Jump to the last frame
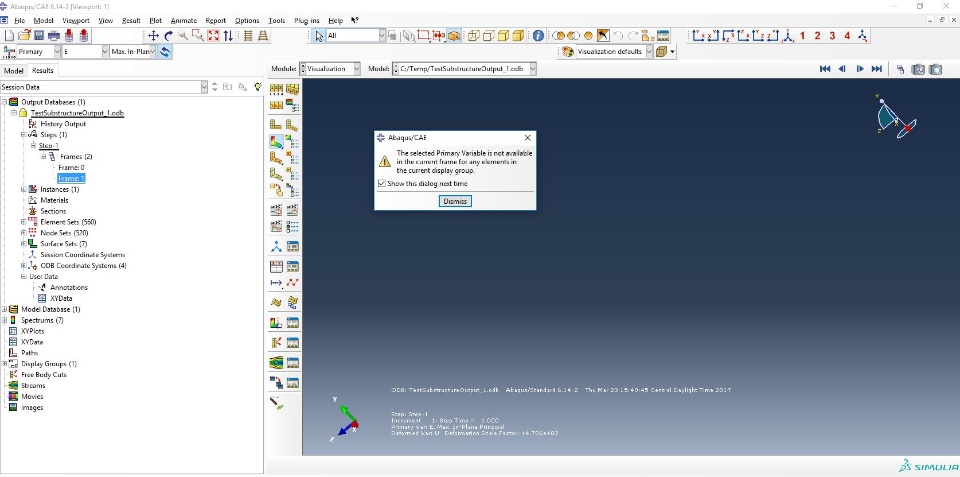Image resolution: width=960 pixels, height=477 pixels. point(877,69)
